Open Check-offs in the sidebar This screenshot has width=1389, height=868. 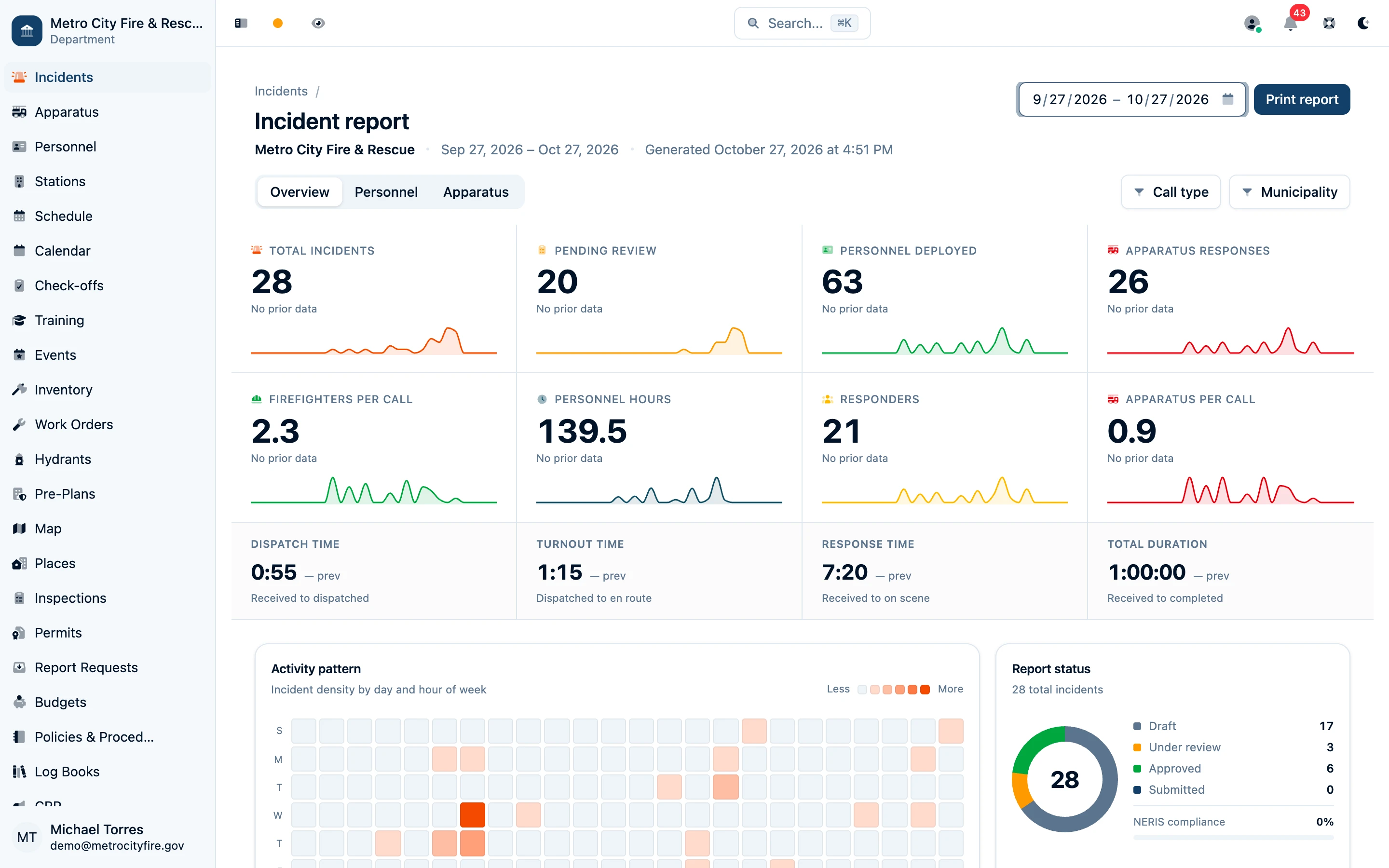click(x=108, y=285)
